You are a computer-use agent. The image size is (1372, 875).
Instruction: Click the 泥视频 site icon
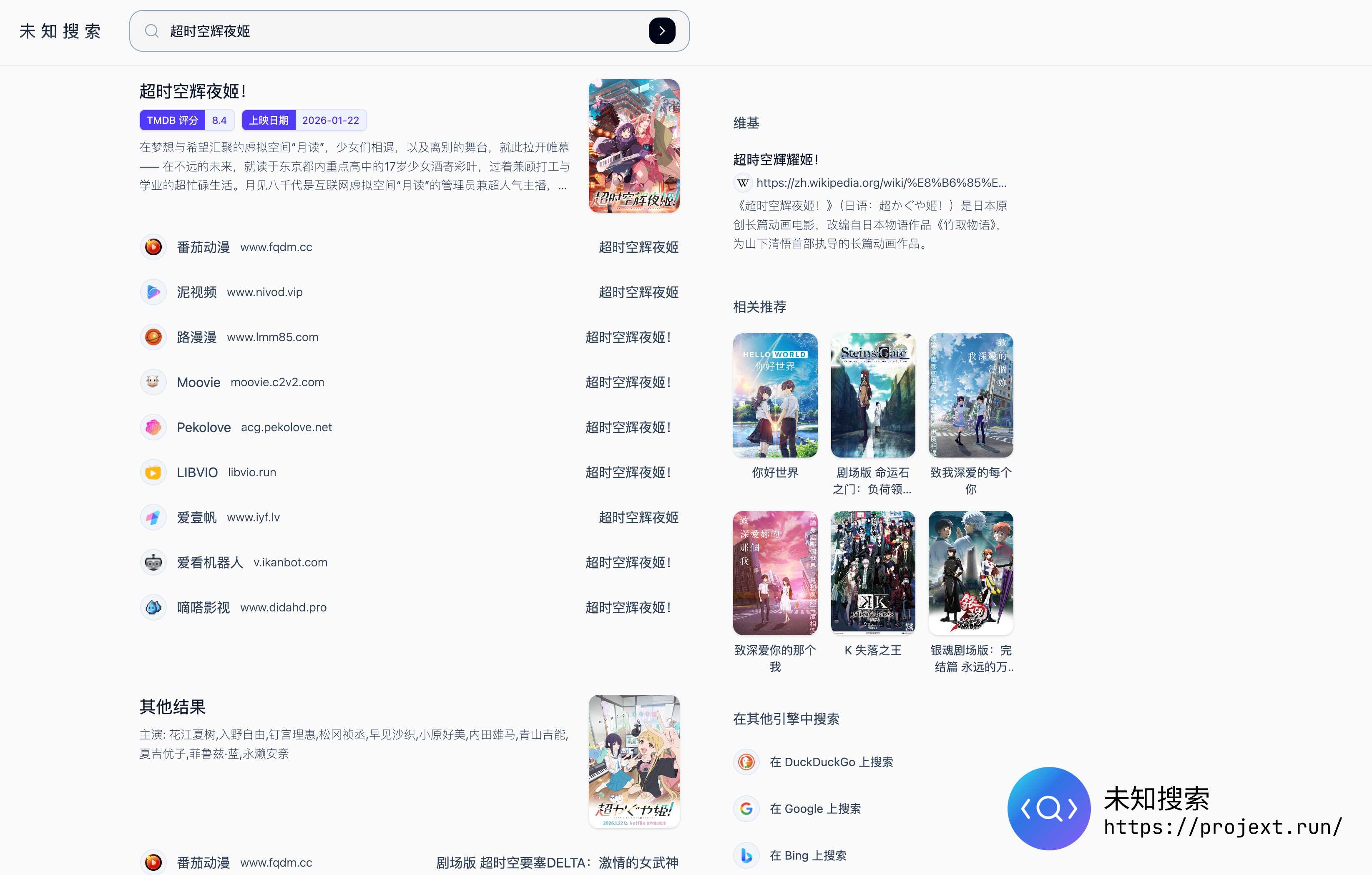[153, 292]
